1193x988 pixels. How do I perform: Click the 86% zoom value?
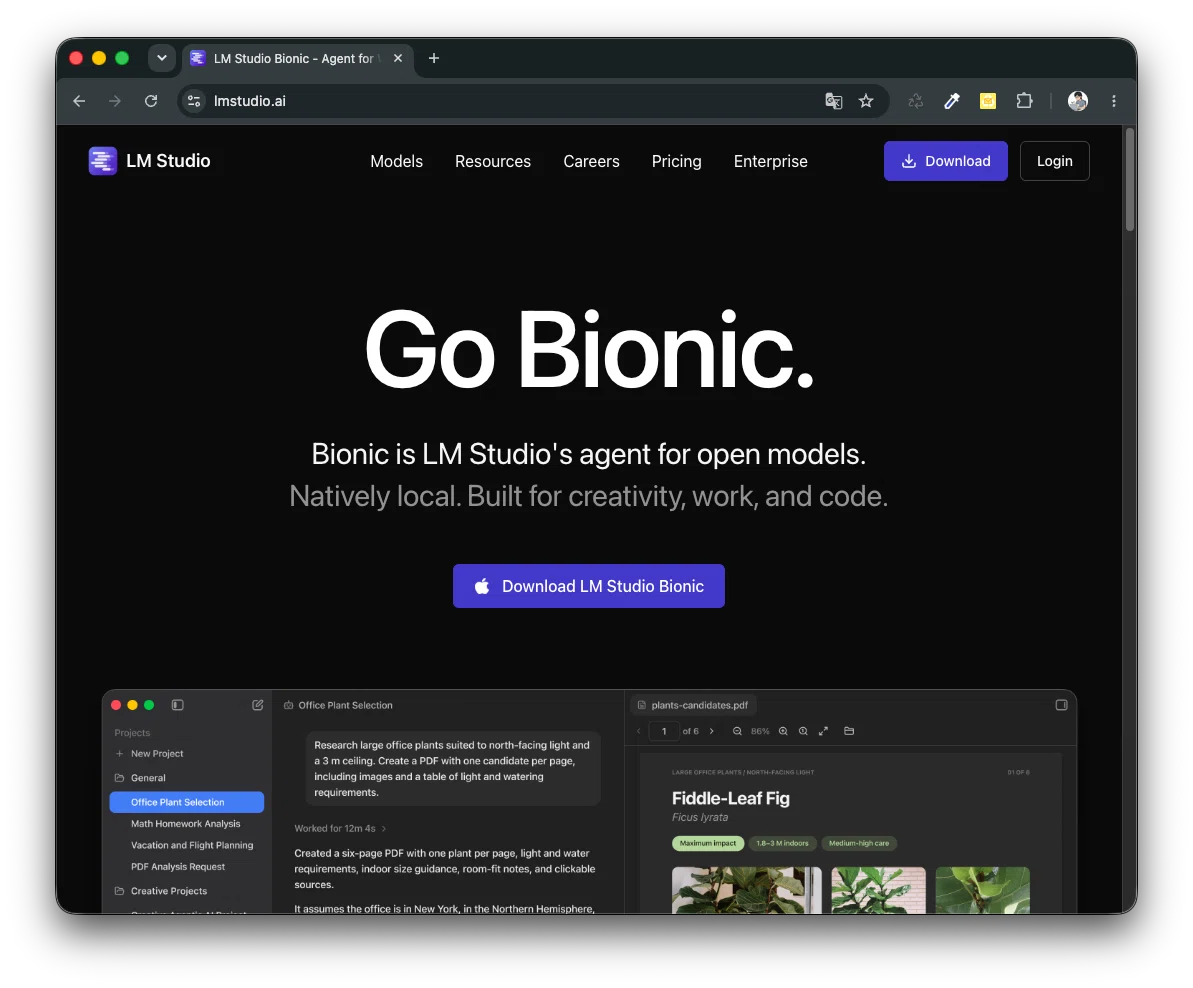click(x=760, y=731)
